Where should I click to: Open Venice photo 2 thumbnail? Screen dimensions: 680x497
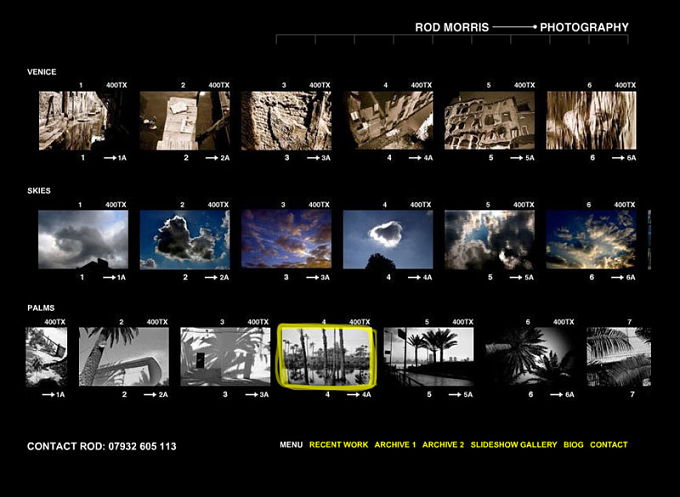185,121
